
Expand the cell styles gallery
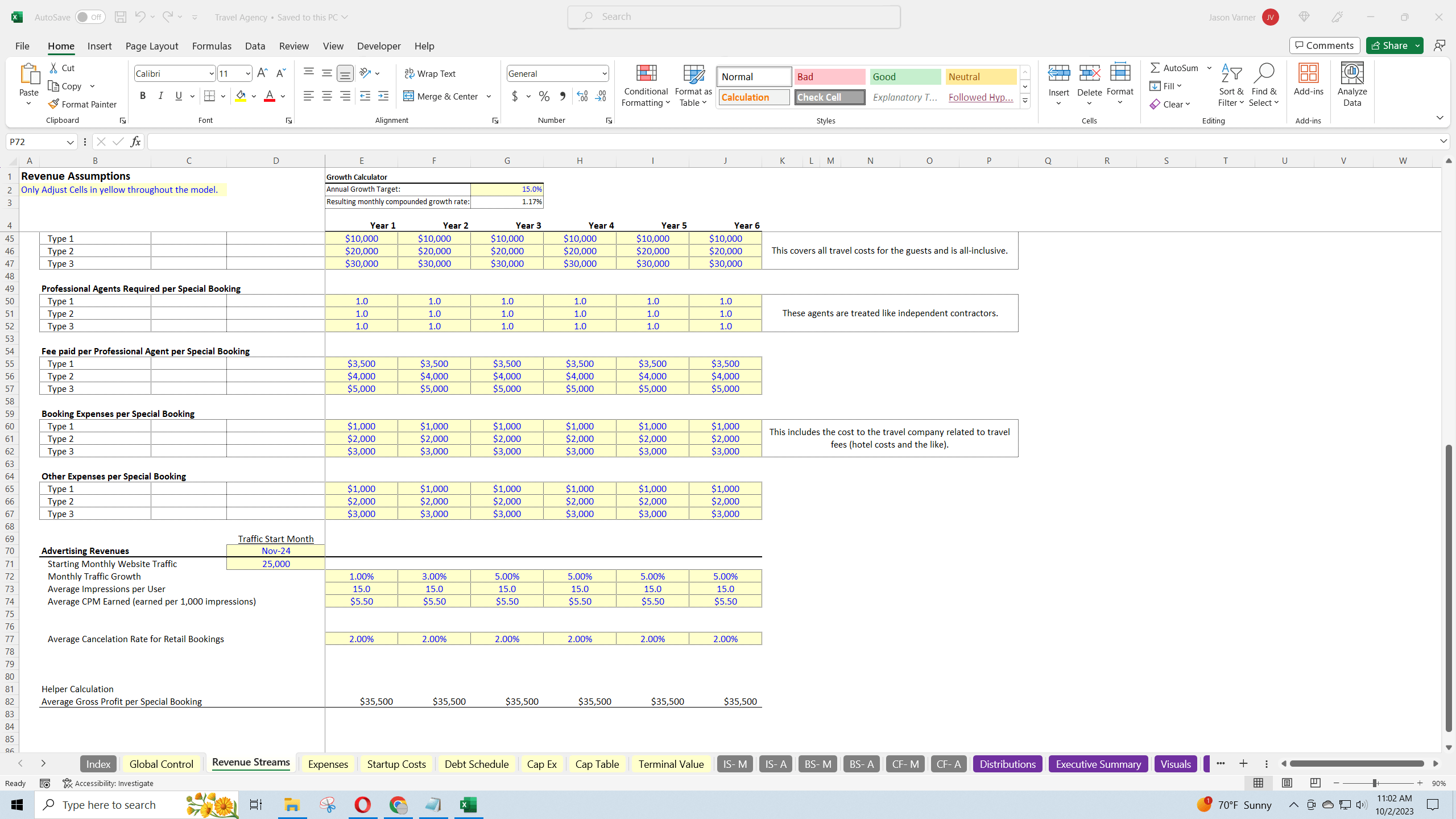(x=1024, y=101)
